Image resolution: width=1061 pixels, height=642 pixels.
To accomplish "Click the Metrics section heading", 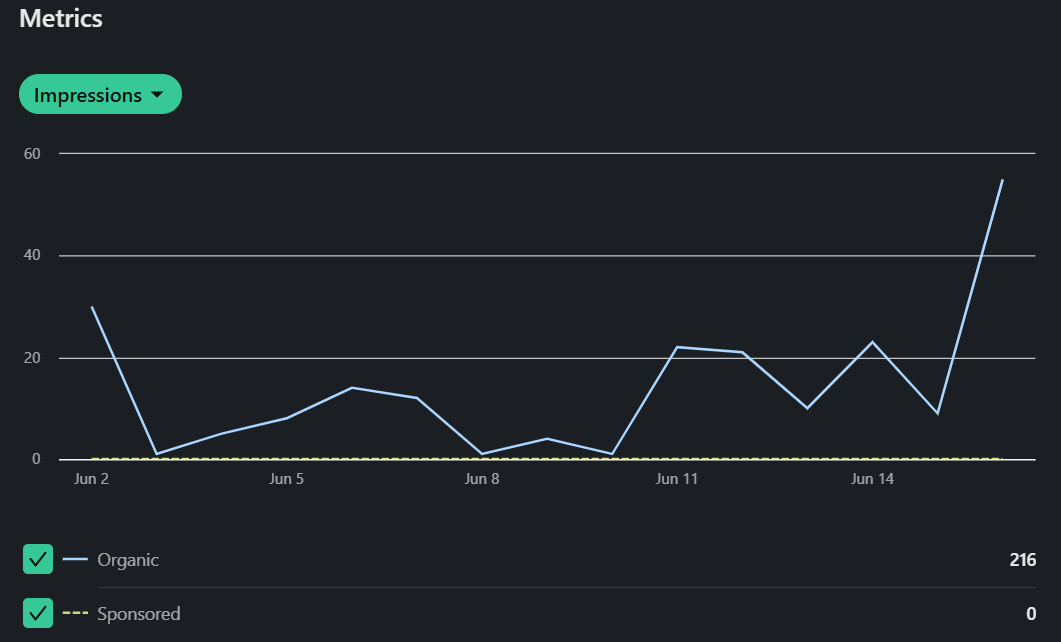I will (x=61, y=18).
